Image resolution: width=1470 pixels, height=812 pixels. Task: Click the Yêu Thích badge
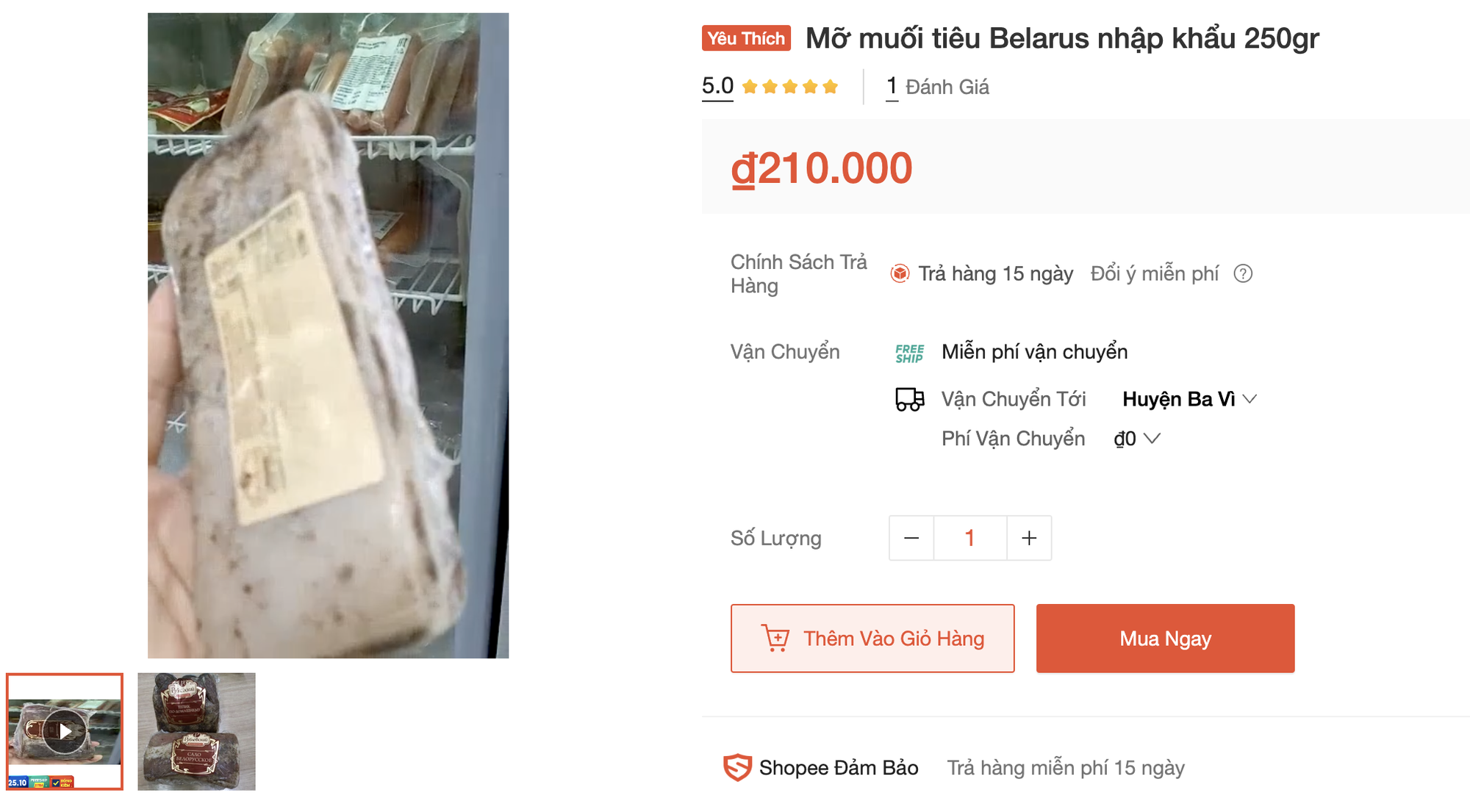click(x=746, y=38)
